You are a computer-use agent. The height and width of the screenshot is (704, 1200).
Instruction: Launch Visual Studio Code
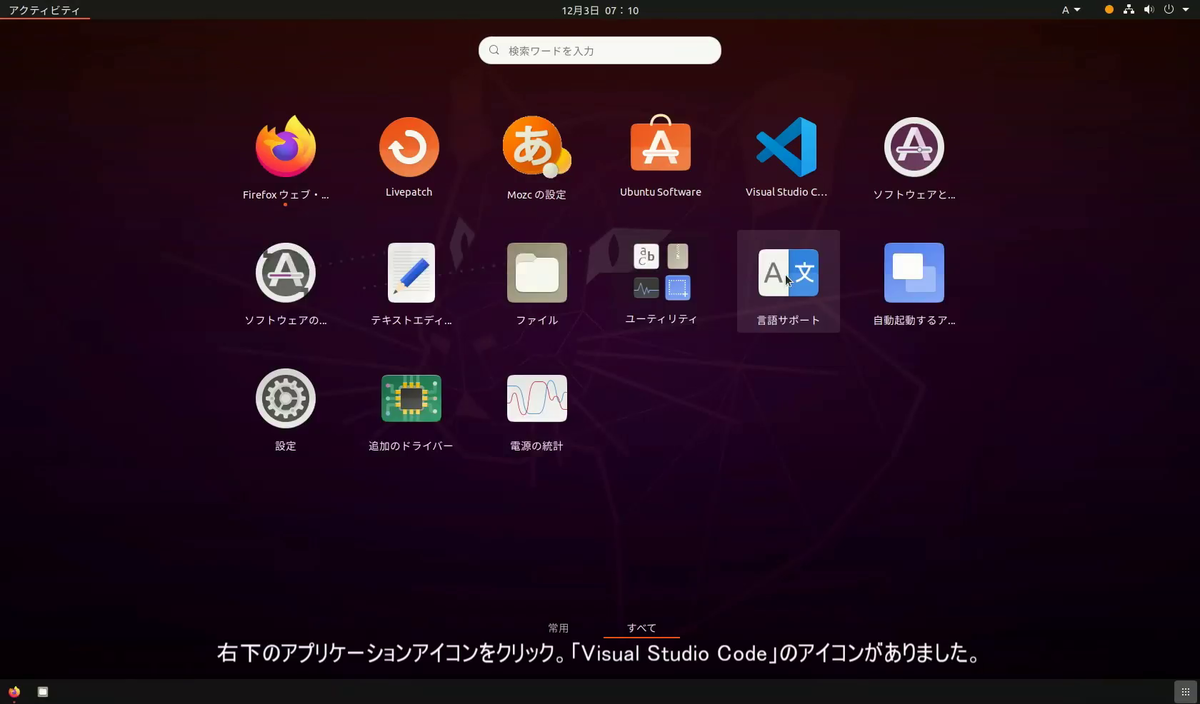786,146
